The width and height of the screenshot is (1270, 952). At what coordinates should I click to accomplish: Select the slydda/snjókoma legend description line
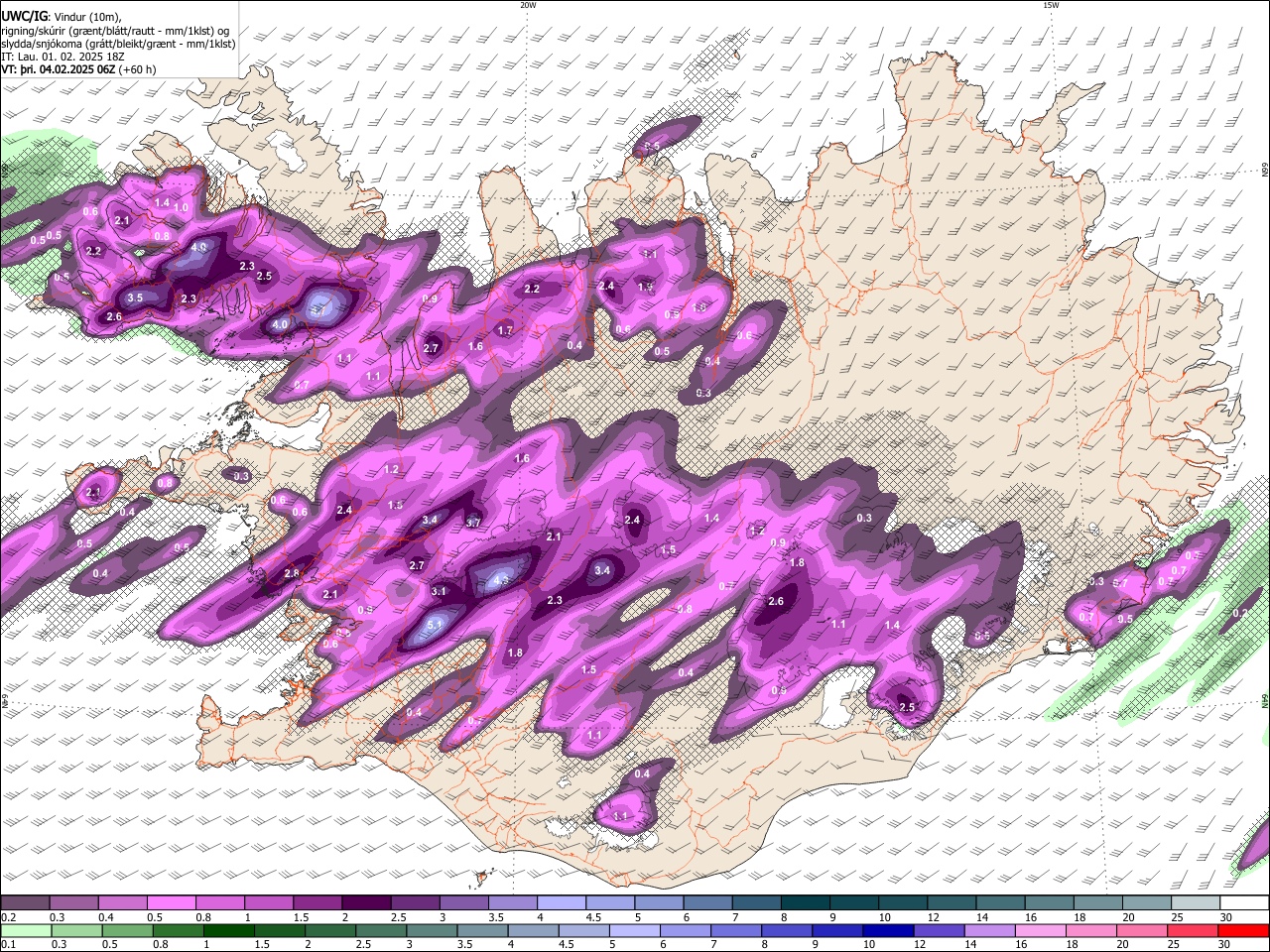pyautogui.click(x=118, y=44)
